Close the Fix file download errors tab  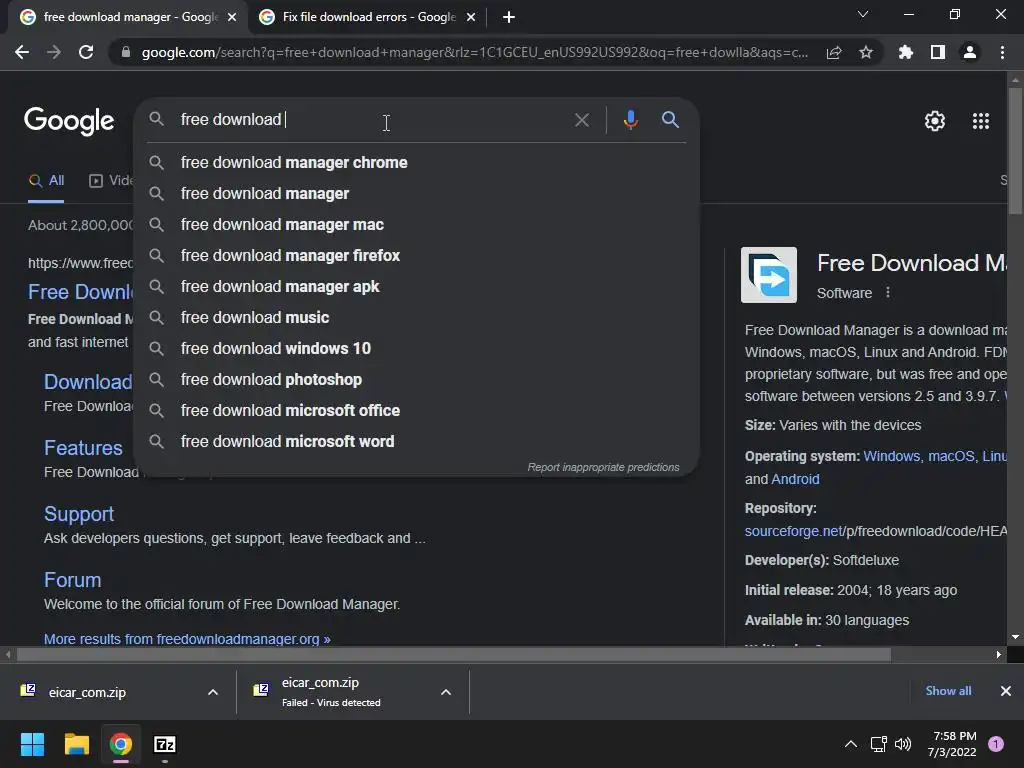471,17
